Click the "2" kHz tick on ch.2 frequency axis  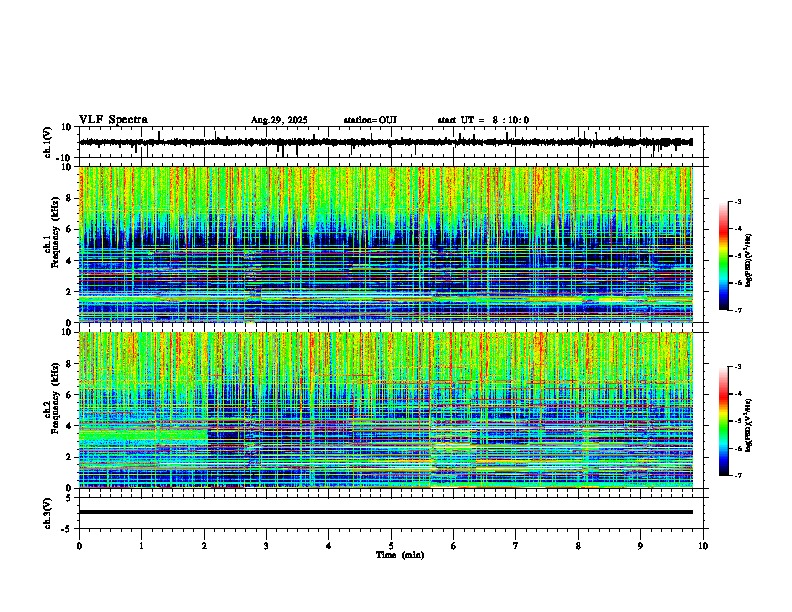[69, 457]
